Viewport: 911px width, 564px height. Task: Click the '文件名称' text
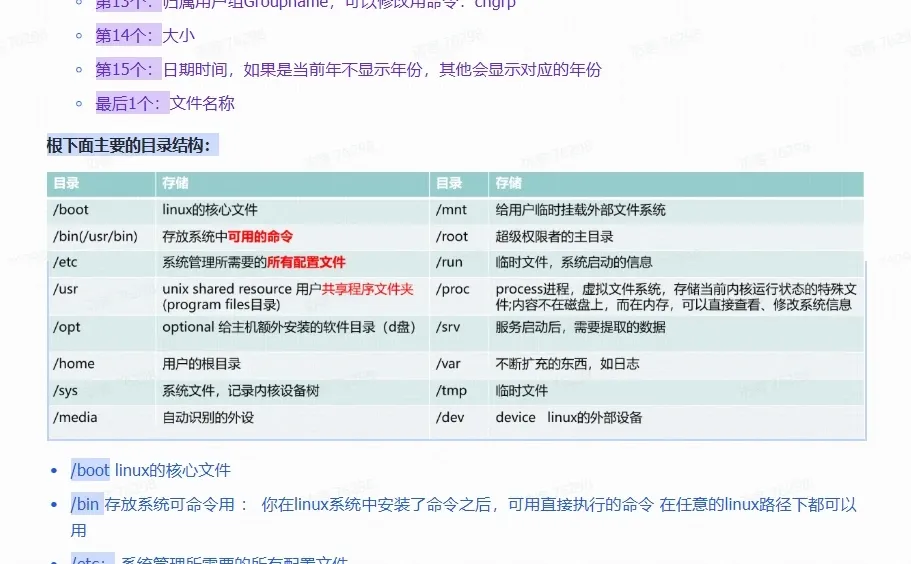pos(202,103)
